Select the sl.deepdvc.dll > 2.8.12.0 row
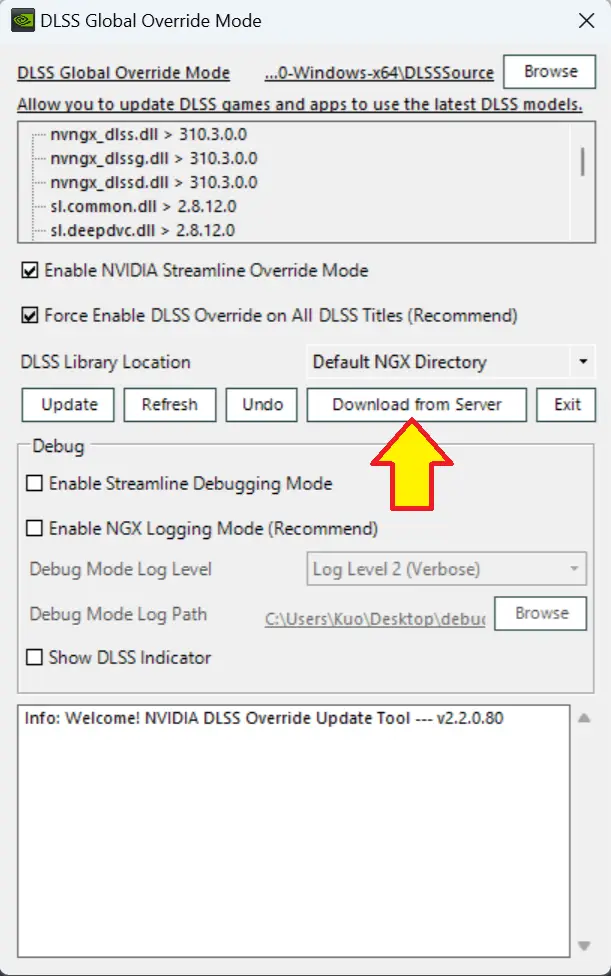The image size is (611, 976). (x=142, y=230)
